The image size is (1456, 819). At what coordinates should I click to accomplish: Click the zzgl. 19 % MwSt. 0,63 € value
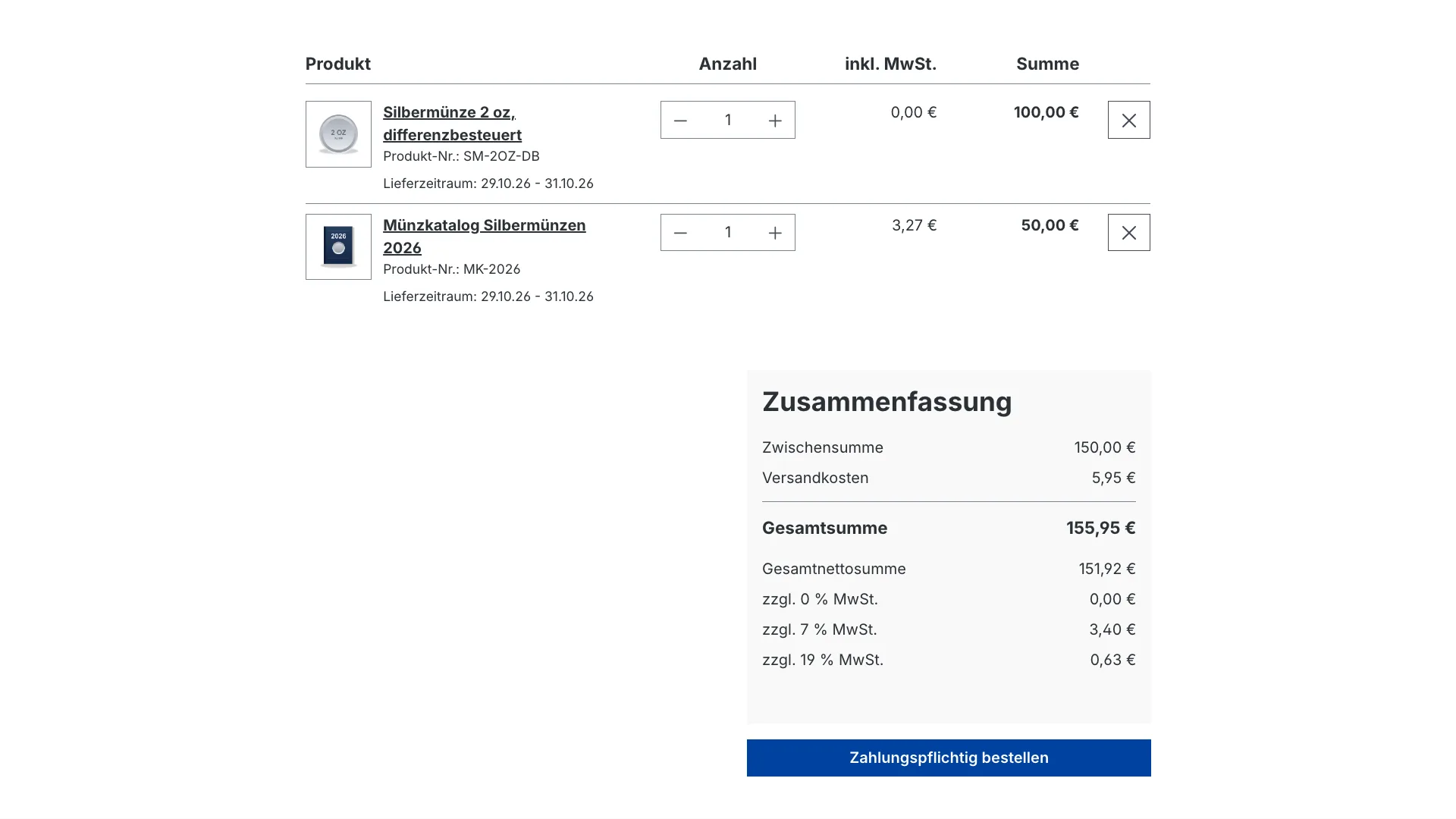[1112, 660]
